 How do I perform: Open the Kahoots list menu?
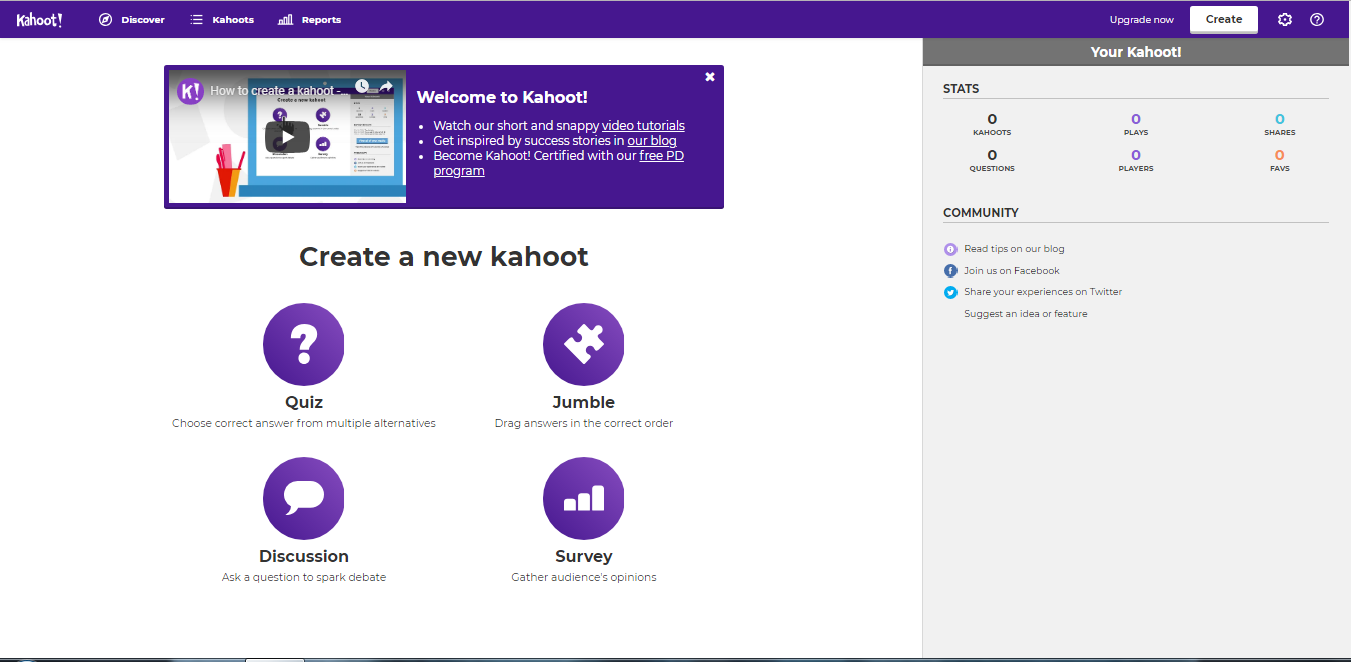click(x=222, y=19)
